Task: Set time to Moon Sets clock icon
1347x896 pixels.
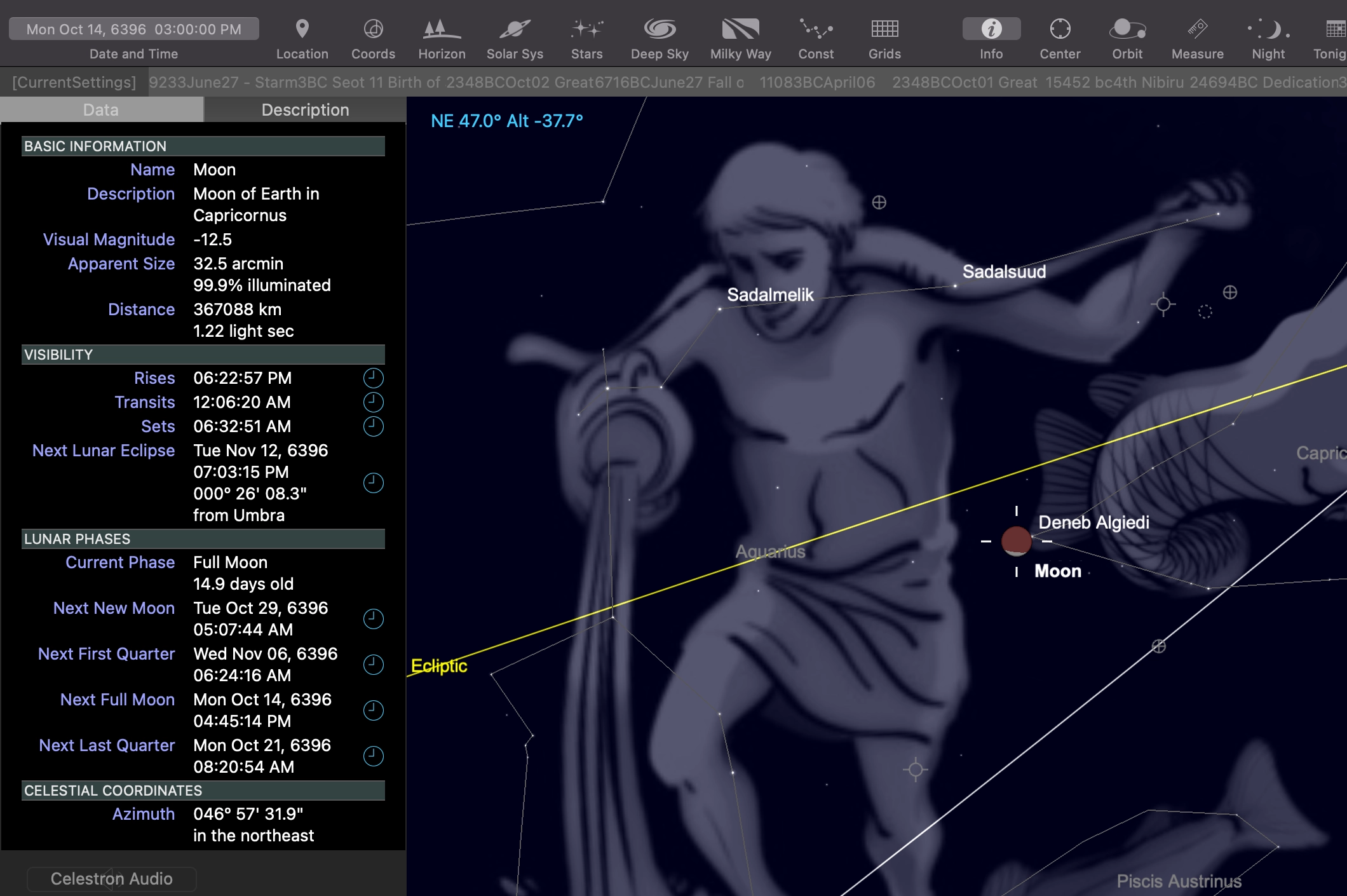Action: [373, 426]
